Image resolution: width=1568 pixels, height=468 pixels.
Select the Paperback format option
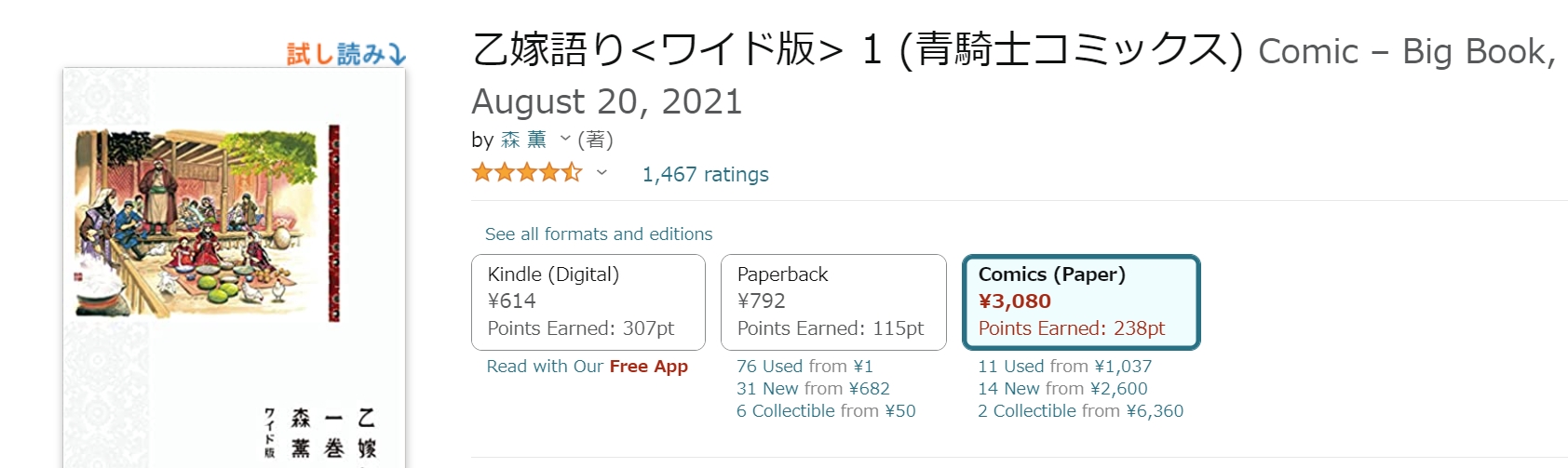click(x=833, y=302)
